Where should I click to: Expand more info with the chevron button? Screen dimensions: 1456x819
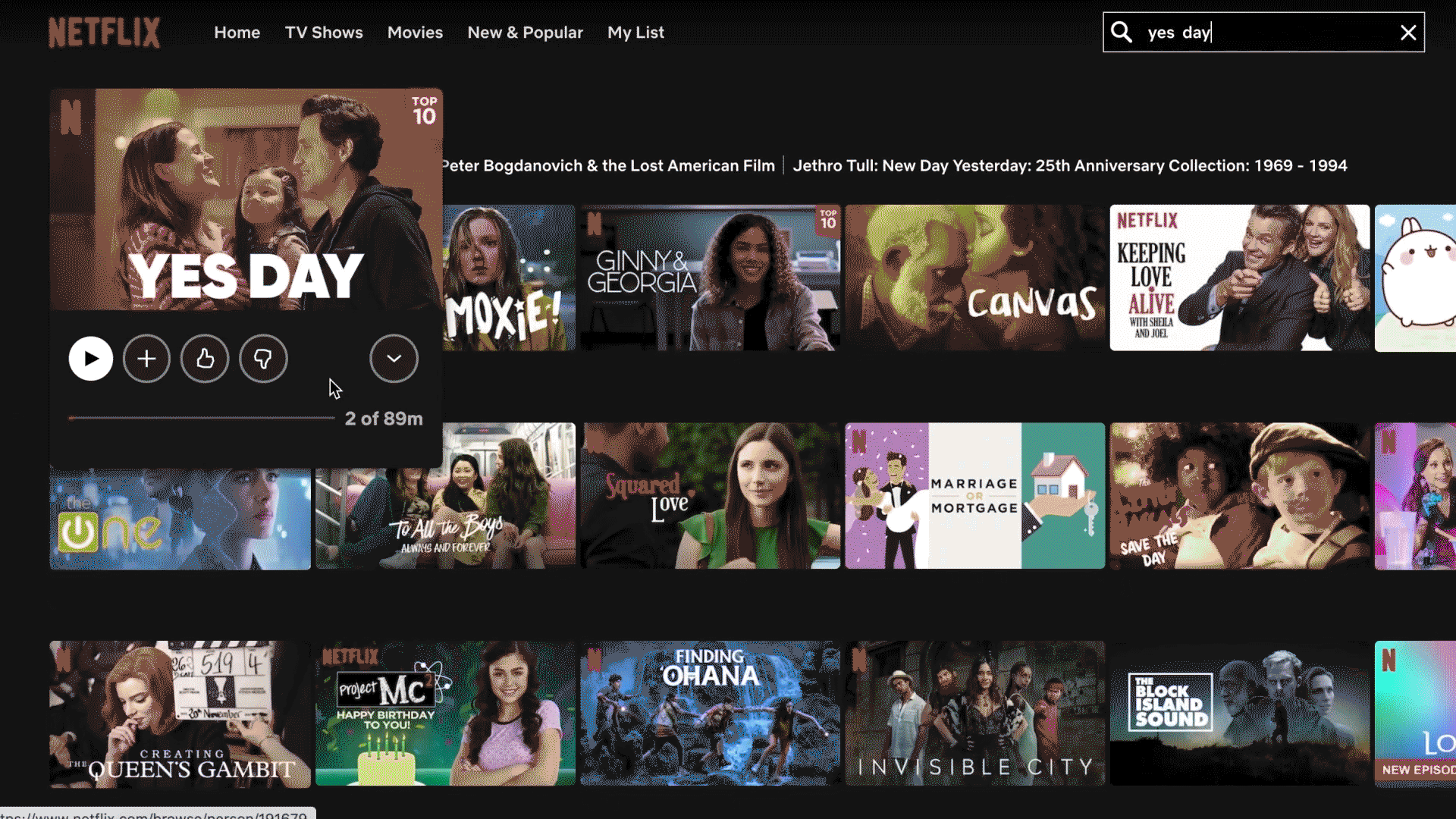(394, 359)
